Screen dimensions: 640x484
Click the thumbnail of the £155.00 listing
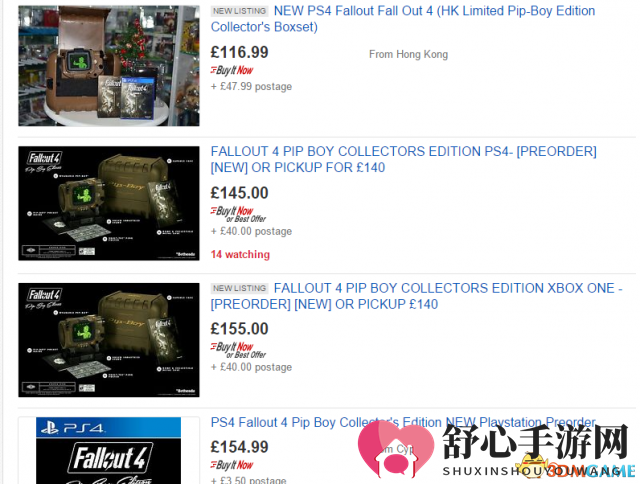(x=109, y=340)
